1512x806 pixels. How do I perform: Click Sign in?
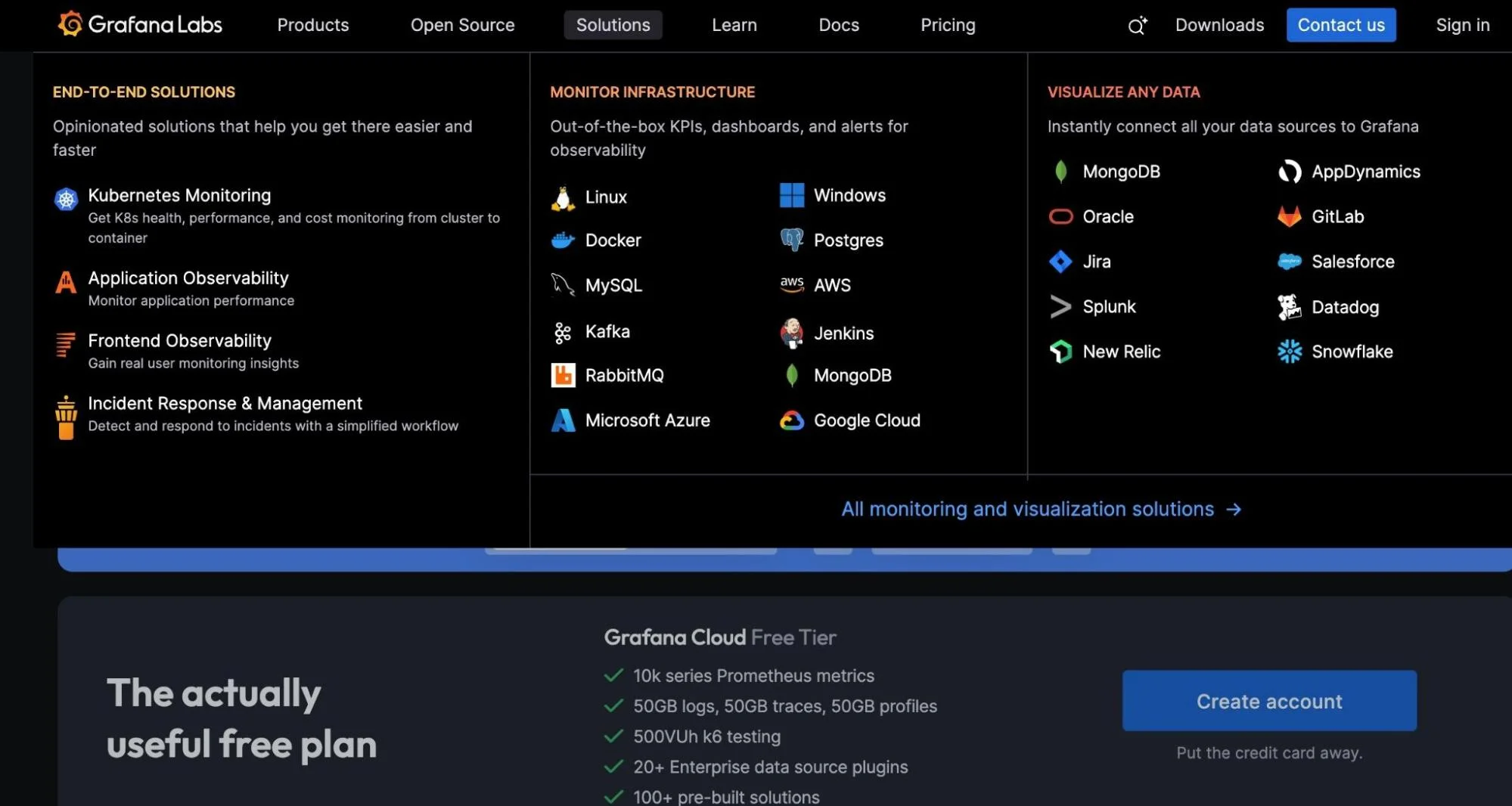pyautogui.click(x=1462, y=25)
